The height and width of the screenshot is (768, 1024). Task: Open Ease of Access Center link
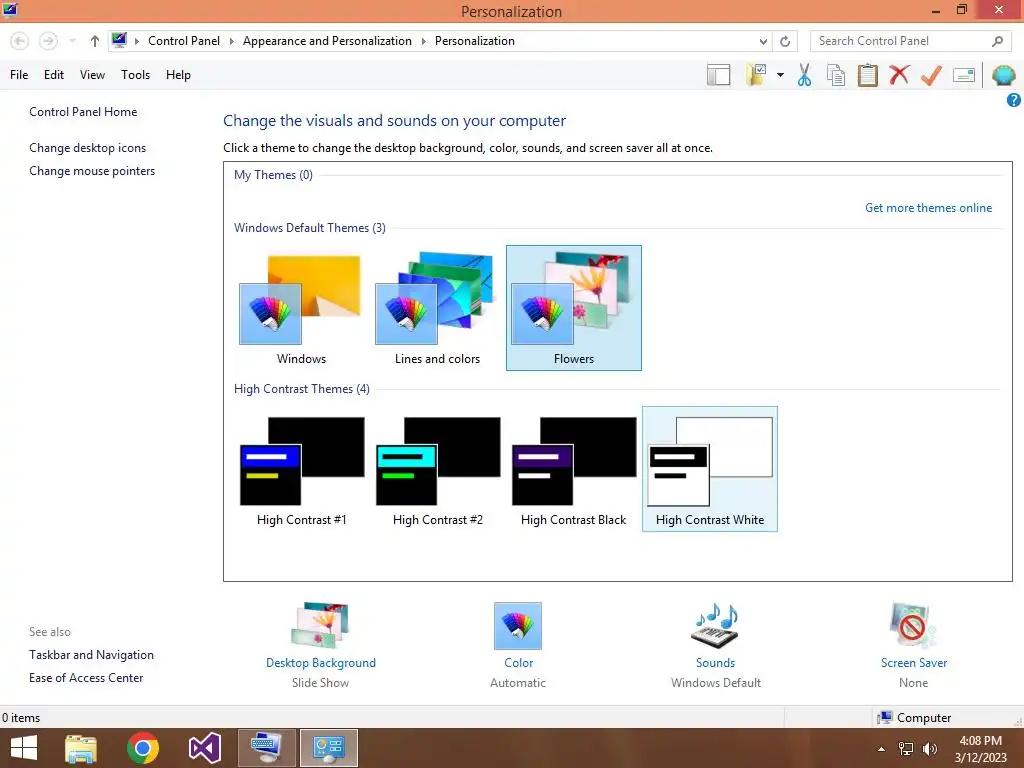(x=86, y=678)
